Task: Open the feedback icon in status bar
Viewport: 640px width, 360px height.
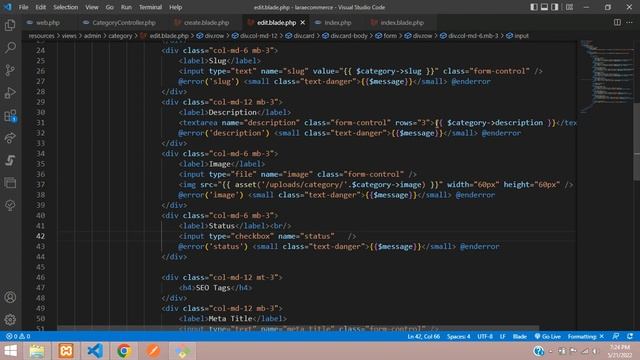Action: click(616, 336)
